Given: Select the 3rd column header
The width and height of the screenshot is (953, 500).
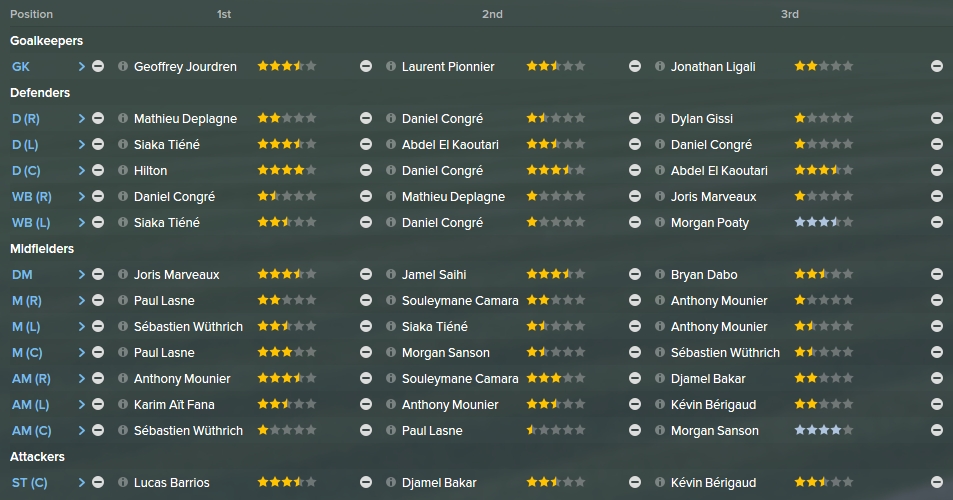Looking at the screenshot, I should [x=790, y=14].
